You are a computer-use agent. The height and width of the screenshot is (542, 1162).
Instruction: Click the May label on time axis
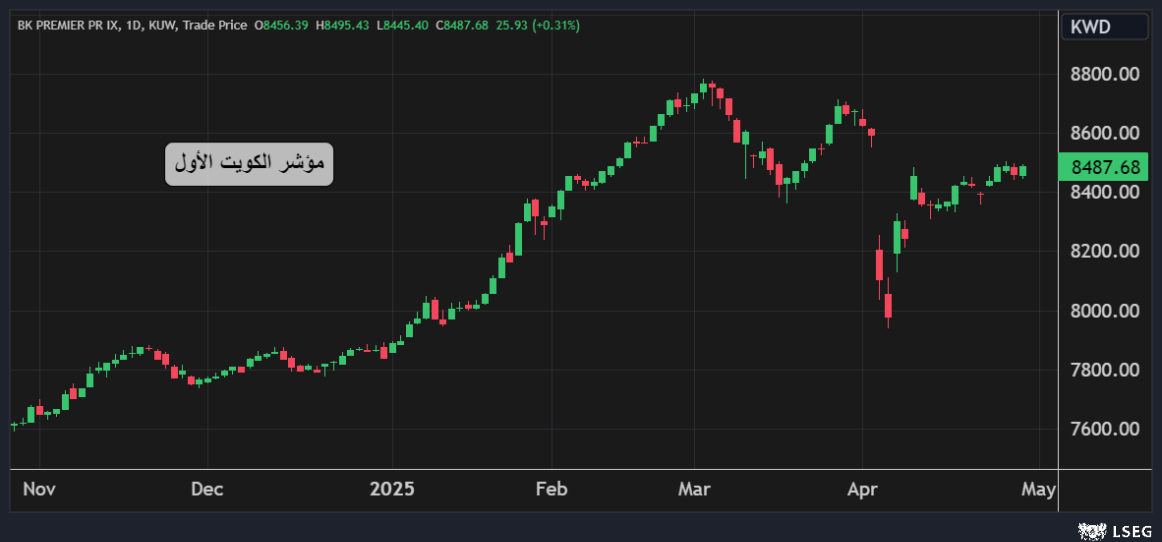[x=1039, y=489]
